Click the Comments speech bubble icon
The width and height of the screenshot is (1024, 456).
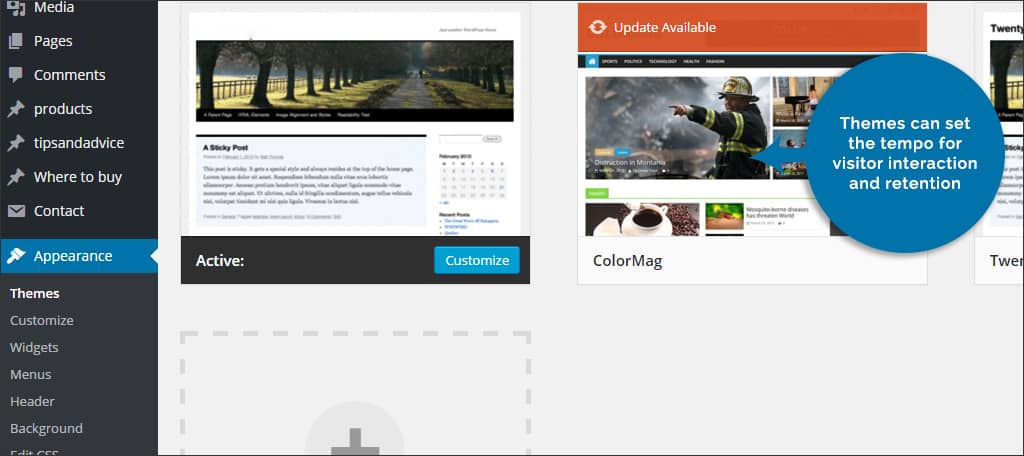tap(16, 75)
